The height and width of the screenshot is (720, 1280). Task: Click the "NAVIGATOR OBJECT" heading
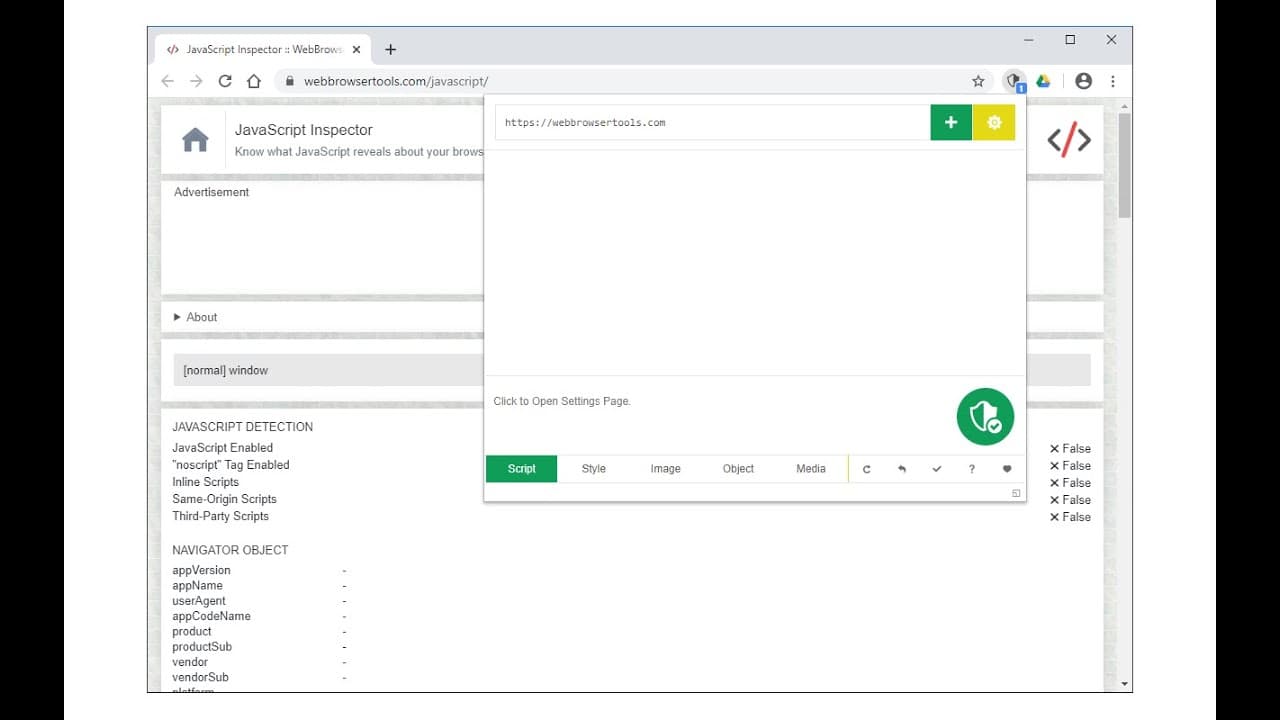pos(230,550)
